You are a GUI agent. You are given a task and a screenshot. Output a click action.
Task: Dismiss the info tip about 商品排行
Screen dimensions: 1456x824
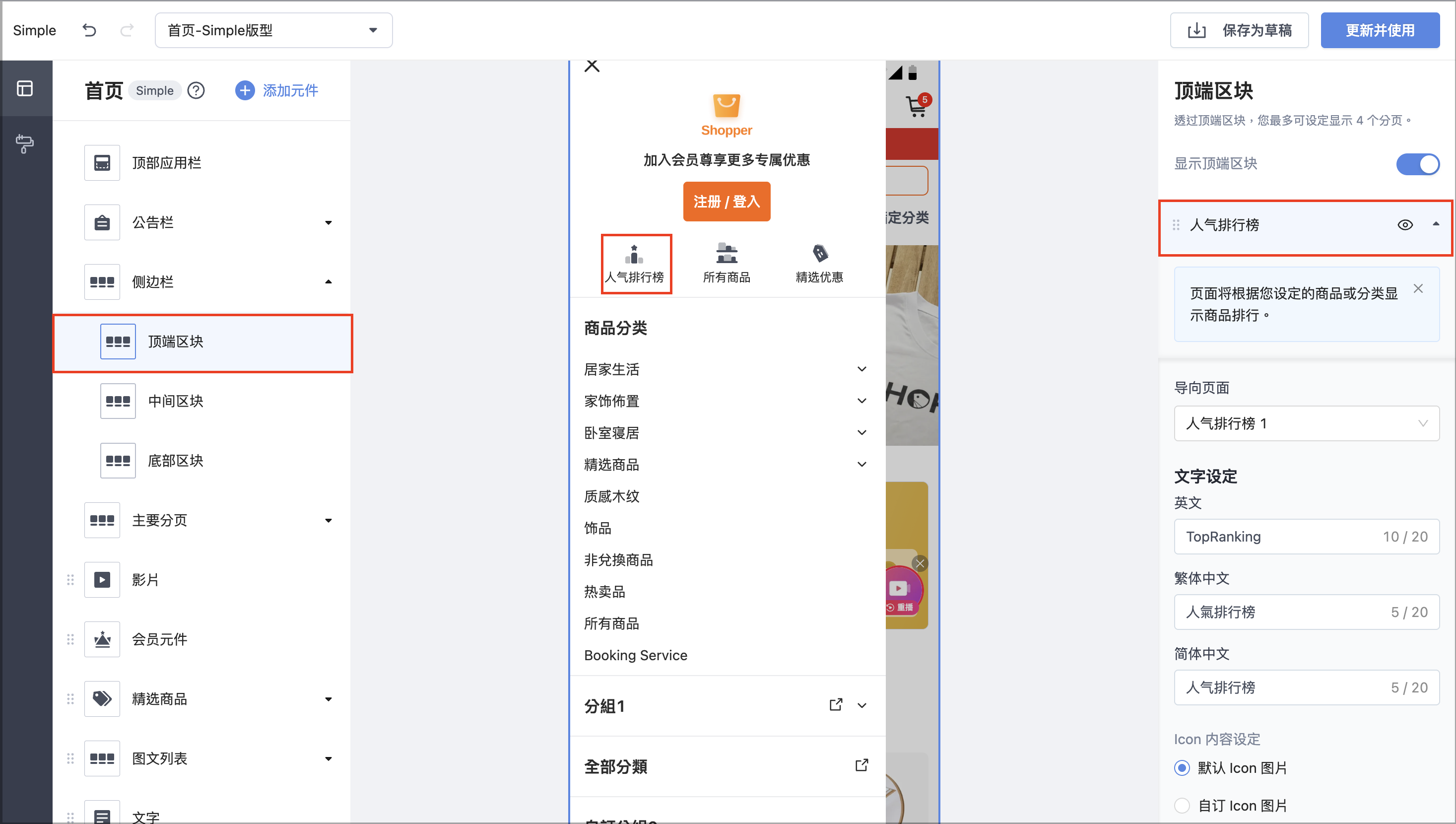(x=1418, y=288)
